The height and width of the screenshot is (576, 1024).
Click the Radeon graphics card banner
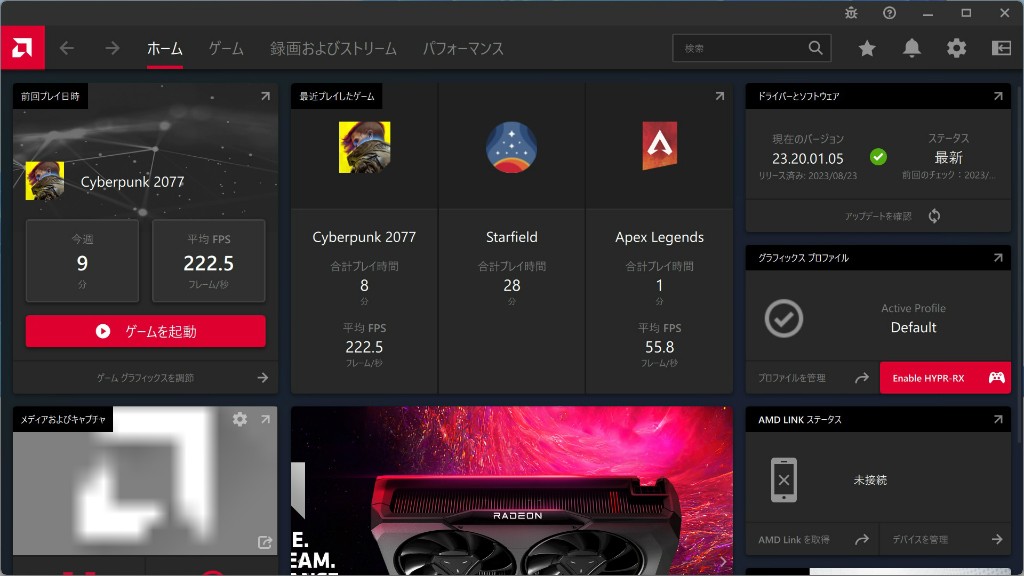pyautogui.click(x=511, y=491)
